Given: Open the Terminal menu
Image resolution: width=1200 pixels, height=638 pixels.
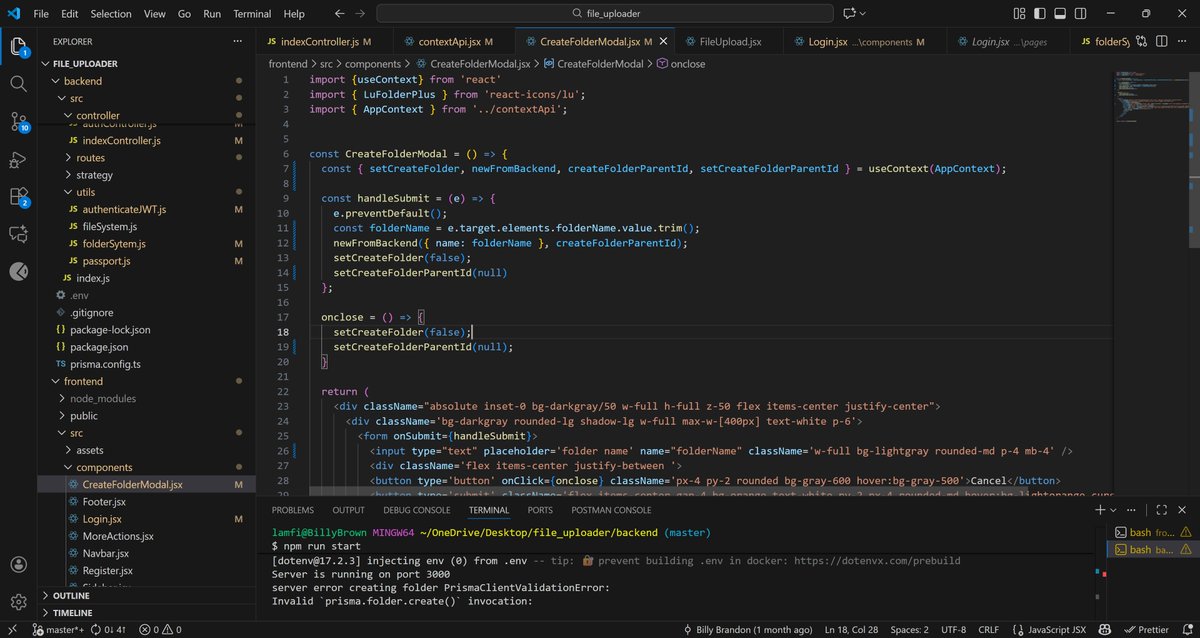Looking at the screenshot, I should pos(252,14).
